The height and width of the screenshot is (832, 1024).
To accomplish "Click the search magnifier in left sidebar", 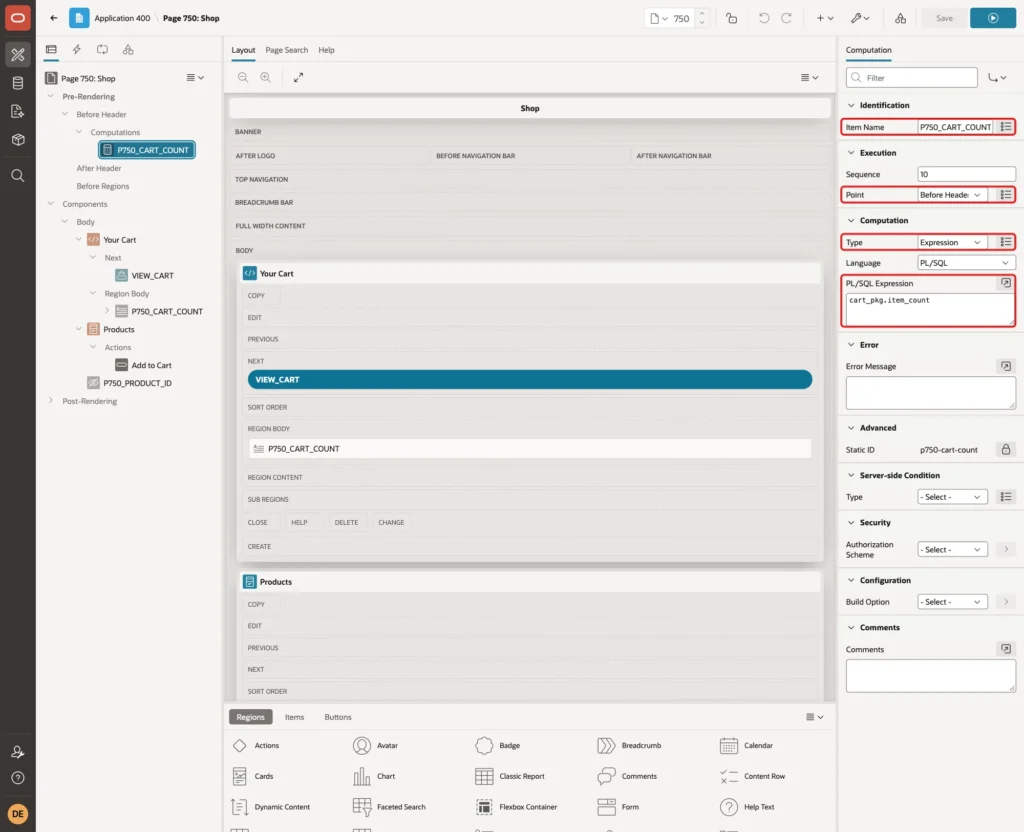I will click(x=18, y=176).
